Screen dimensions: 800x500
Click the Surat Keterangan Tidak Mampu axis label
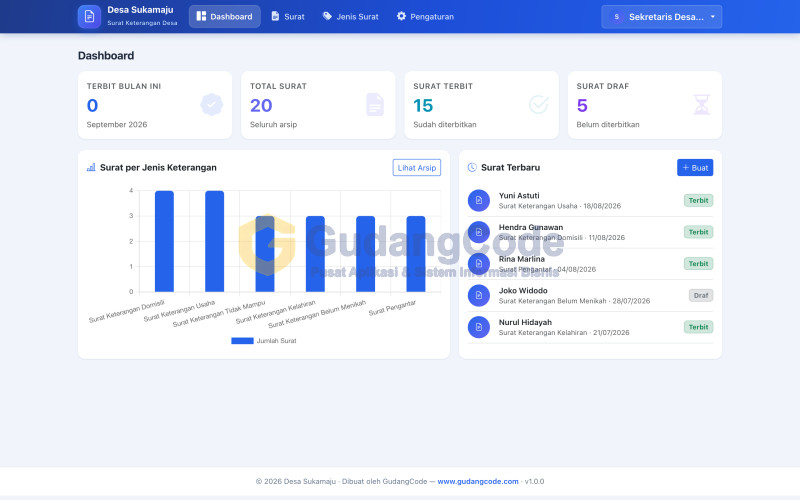(219, 314)
